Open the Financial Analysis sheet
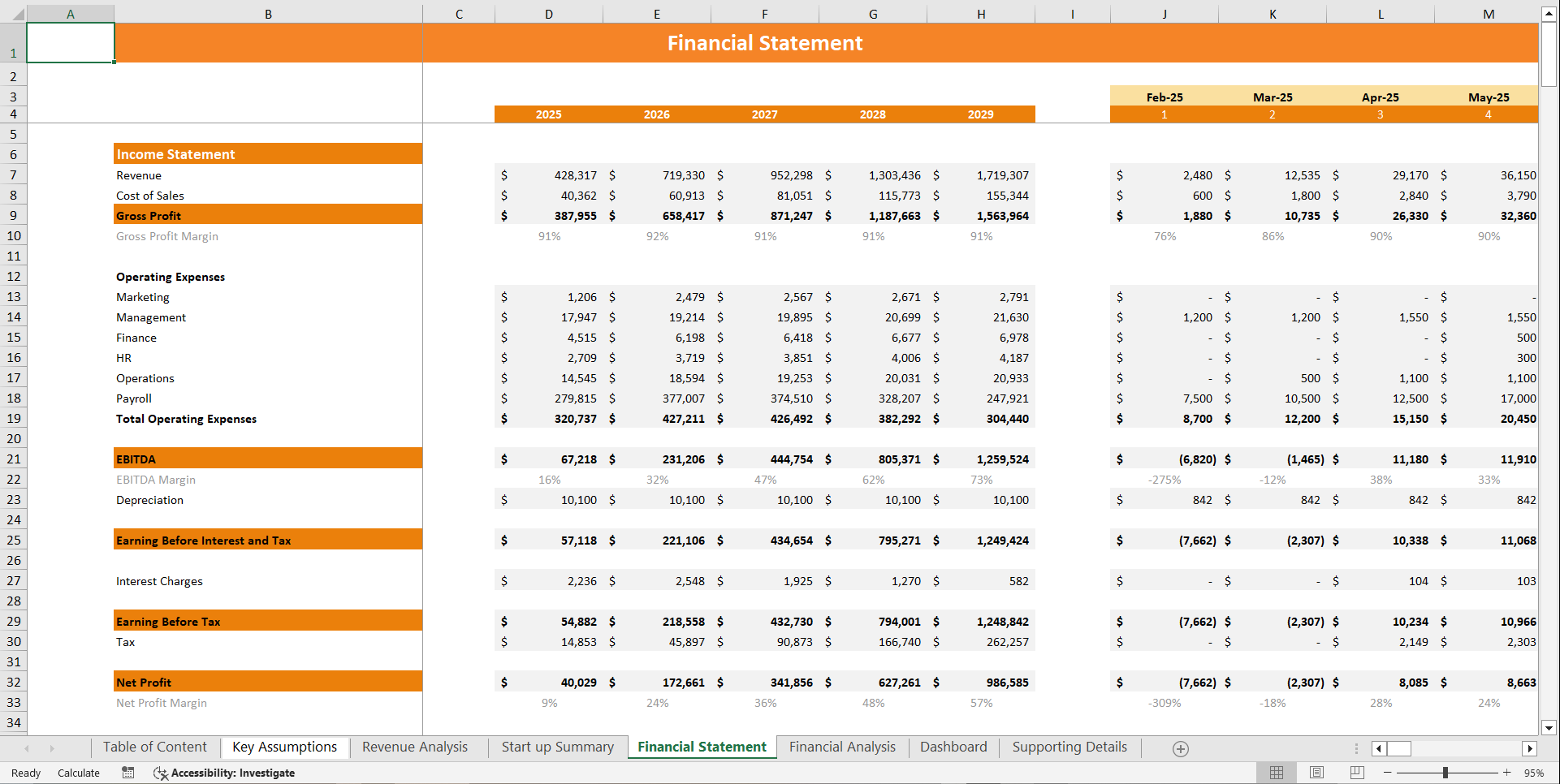Screen dimensions: 1560x784 [842, 747]
